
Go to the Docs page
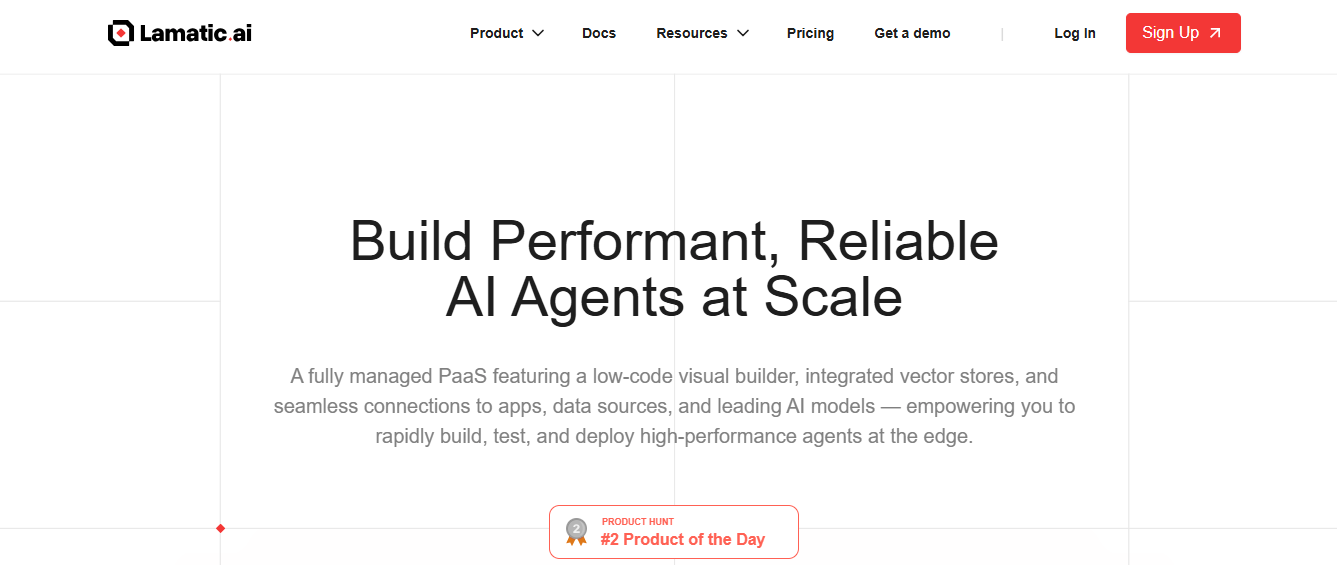(x=599, y=33)
